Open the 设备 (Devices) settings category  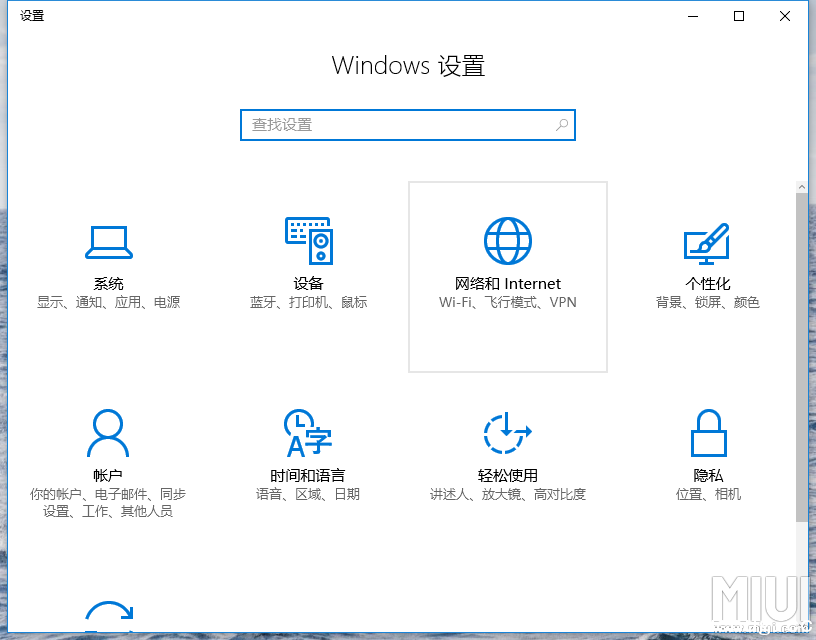coord(308,240)
